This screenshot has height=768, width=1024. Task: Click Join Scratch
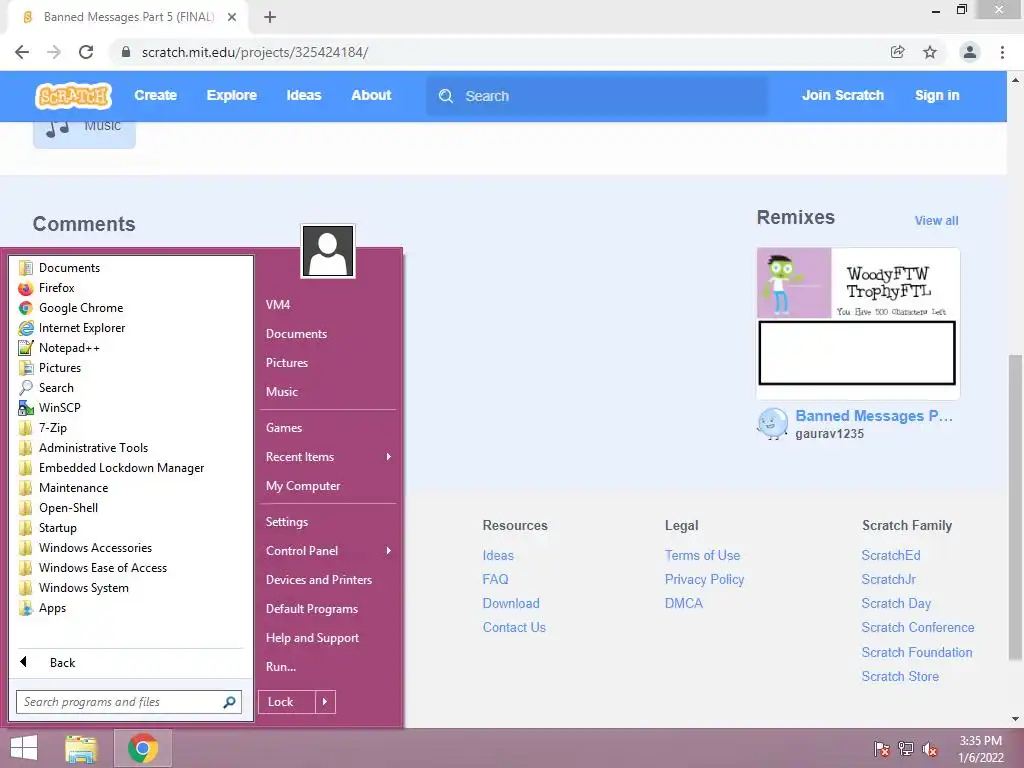(842, 95)
